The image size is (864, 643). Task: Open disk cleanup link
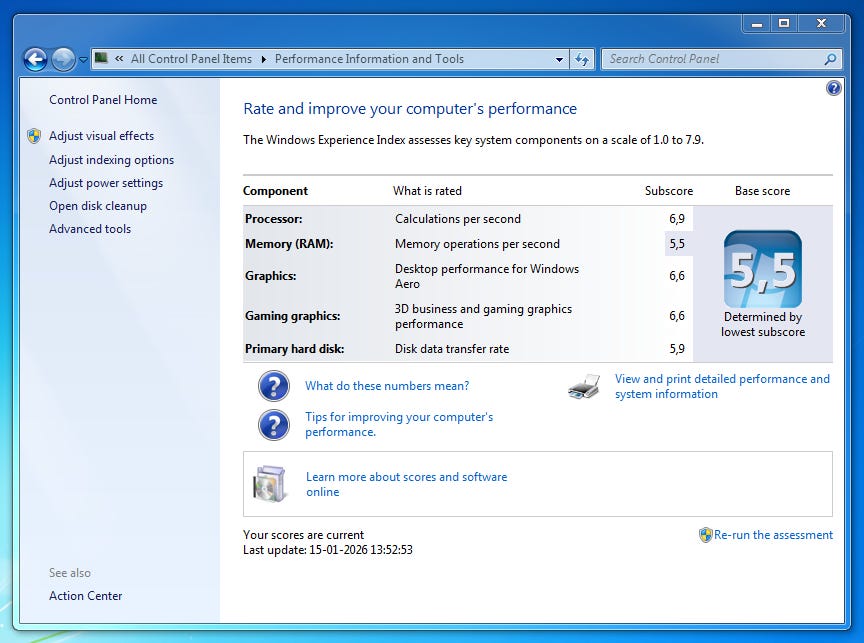98,206
